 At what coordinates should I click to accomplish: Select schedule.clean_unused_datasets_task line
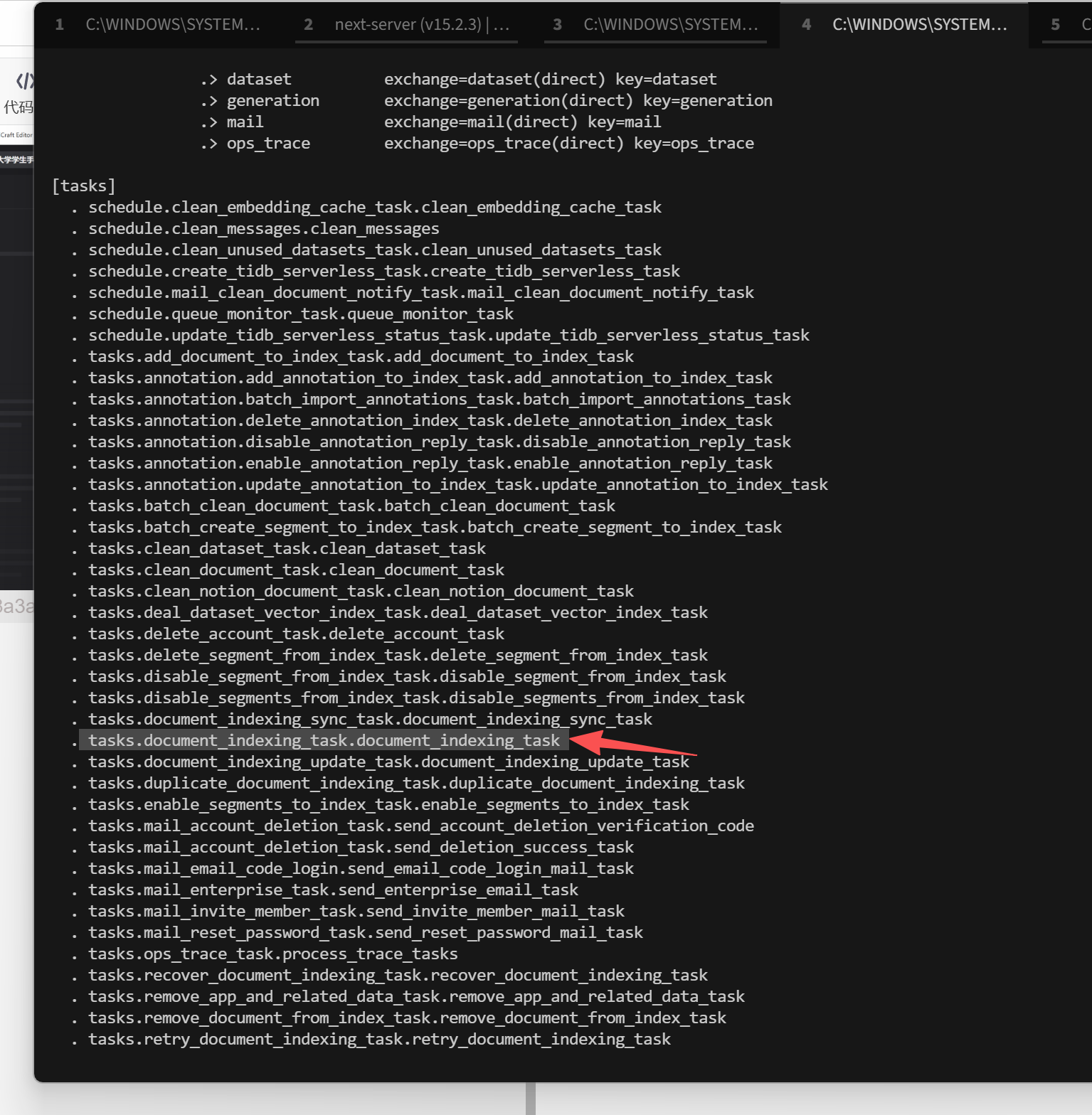(x=375, y=250)
